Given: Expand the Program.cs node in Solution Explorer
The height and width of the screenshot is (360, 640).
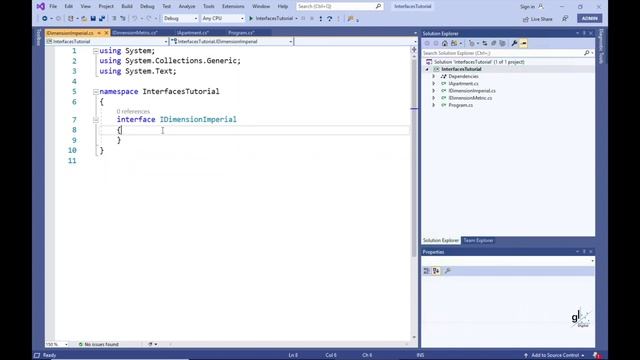Looking at the screenshot, I should coord(433,105).
